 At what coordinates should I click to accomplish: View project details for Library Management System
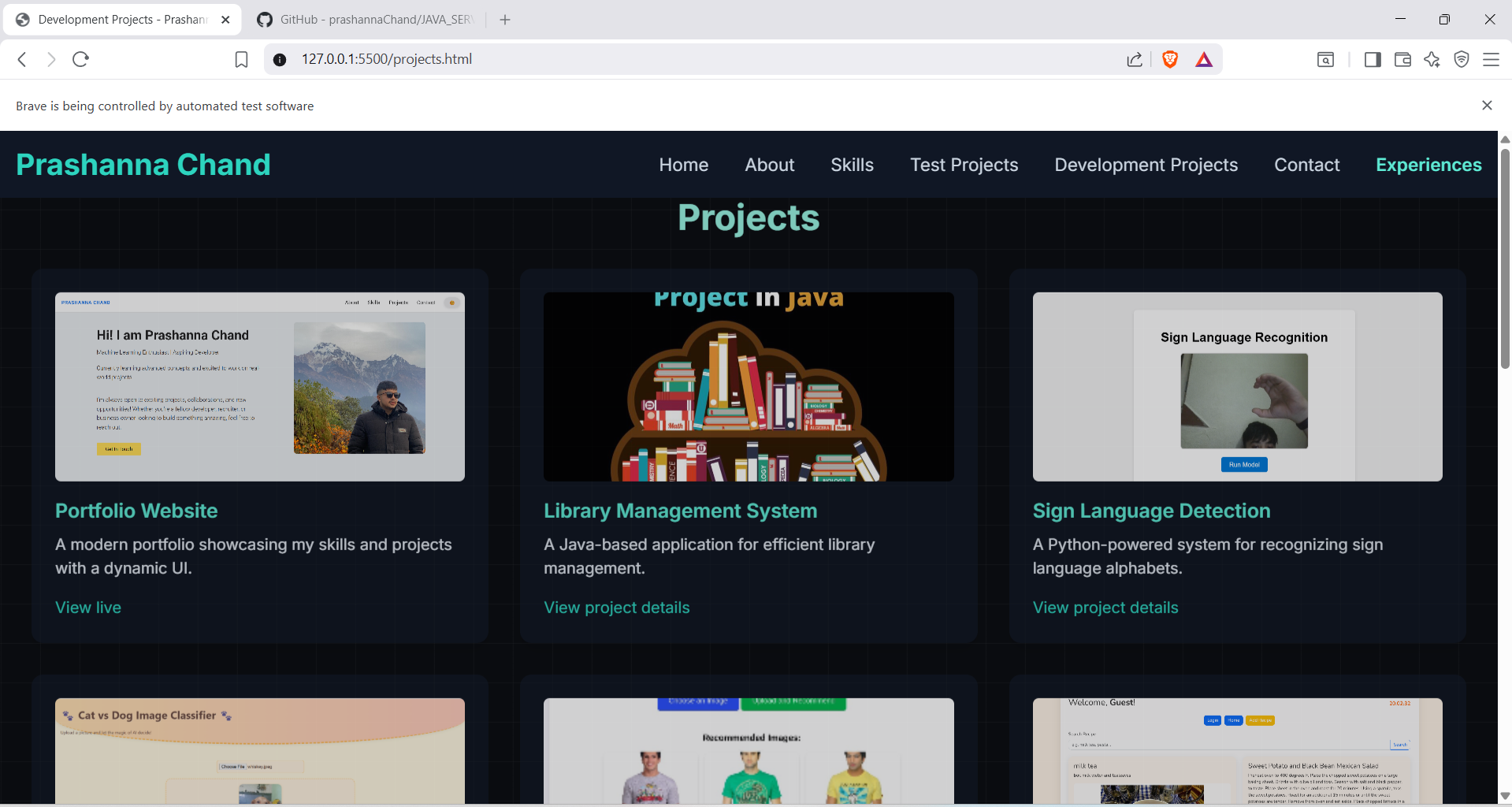coord(617,608)
